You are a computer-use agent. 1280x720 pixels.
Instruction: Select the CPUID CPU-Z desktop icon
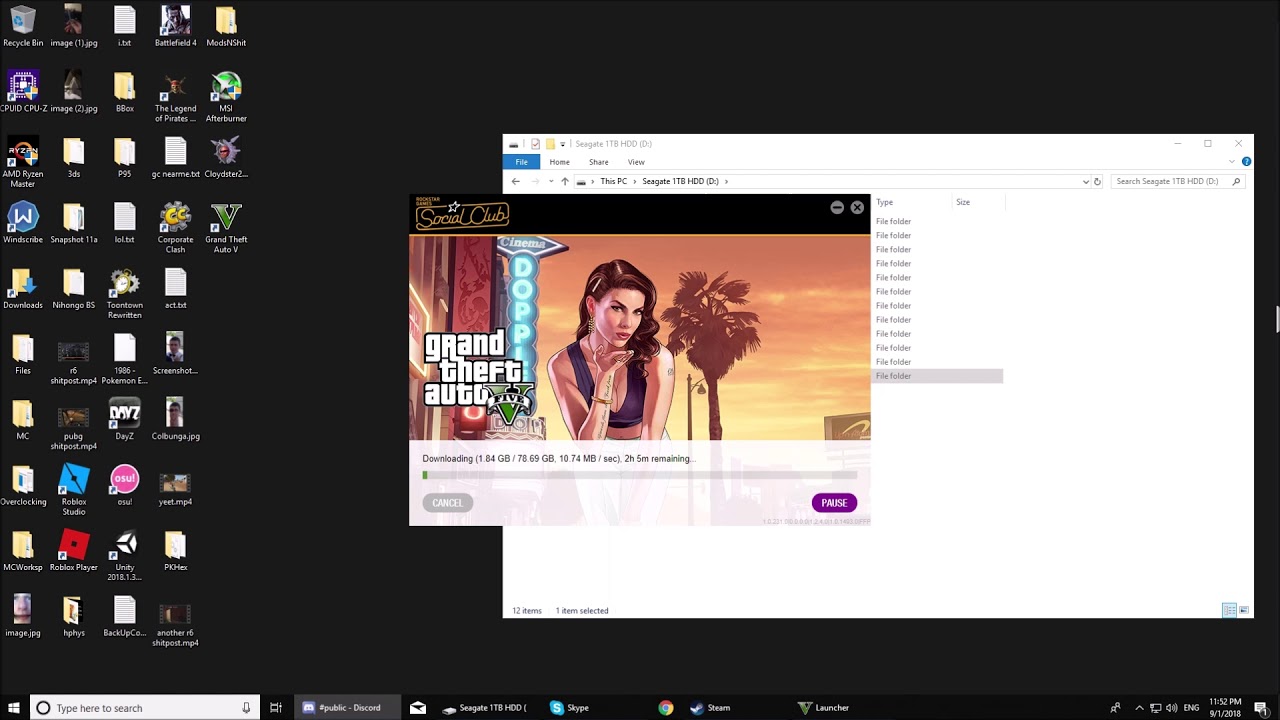[22, 92]
